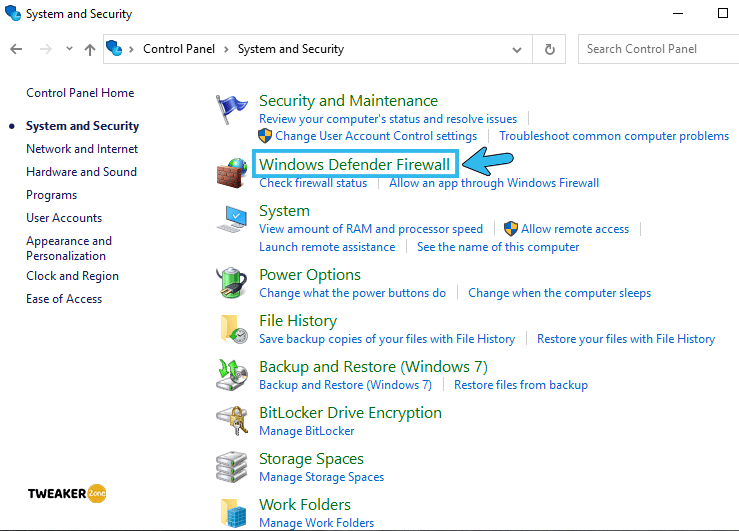The width and height of the screenshot is (739, 531).
Task: Click Save backup copies with File History
Action: [x=387, y=339]
